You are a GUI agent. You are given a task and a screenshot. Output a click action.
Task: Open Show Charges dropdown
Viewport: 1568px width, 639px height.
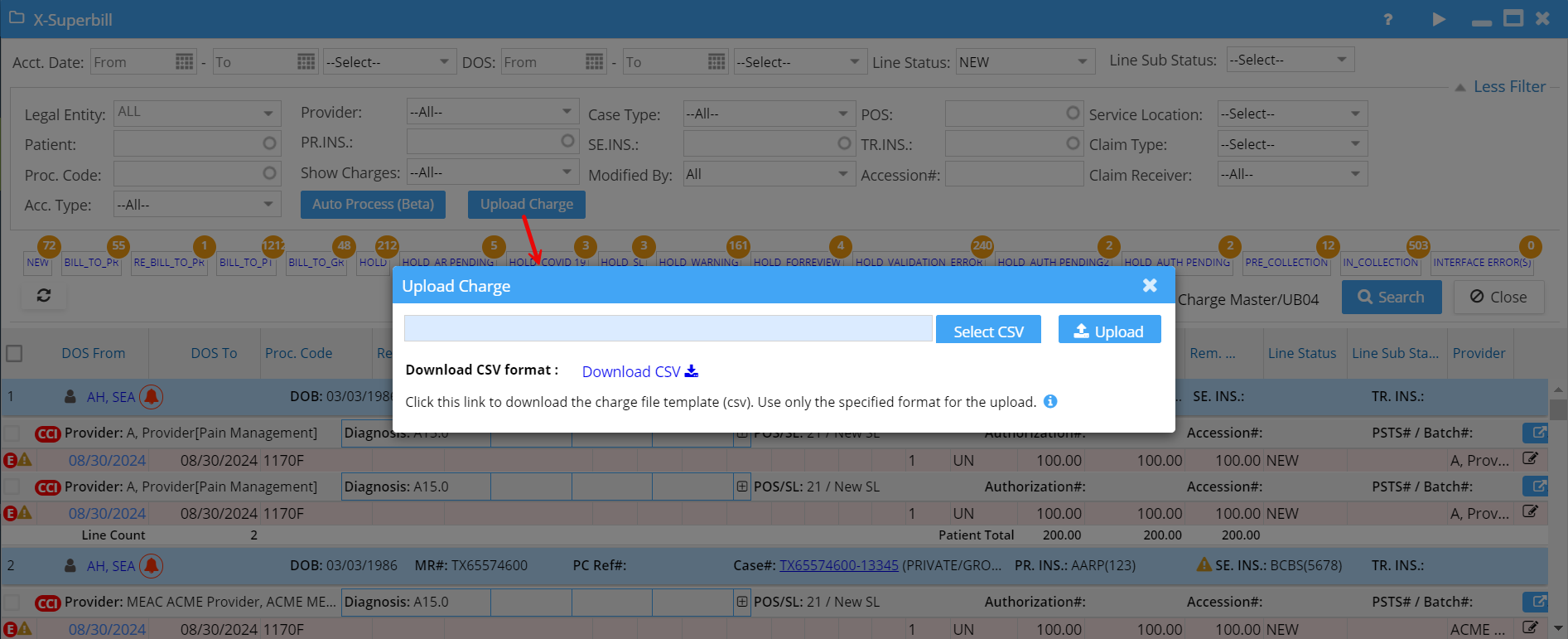492,172
